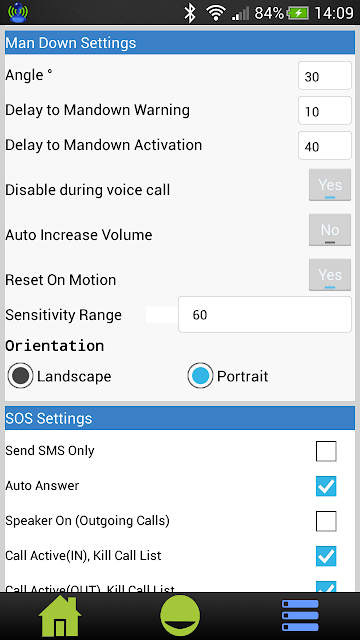Uncheck the Auto Answer checkbox

(x=326, y=486)
